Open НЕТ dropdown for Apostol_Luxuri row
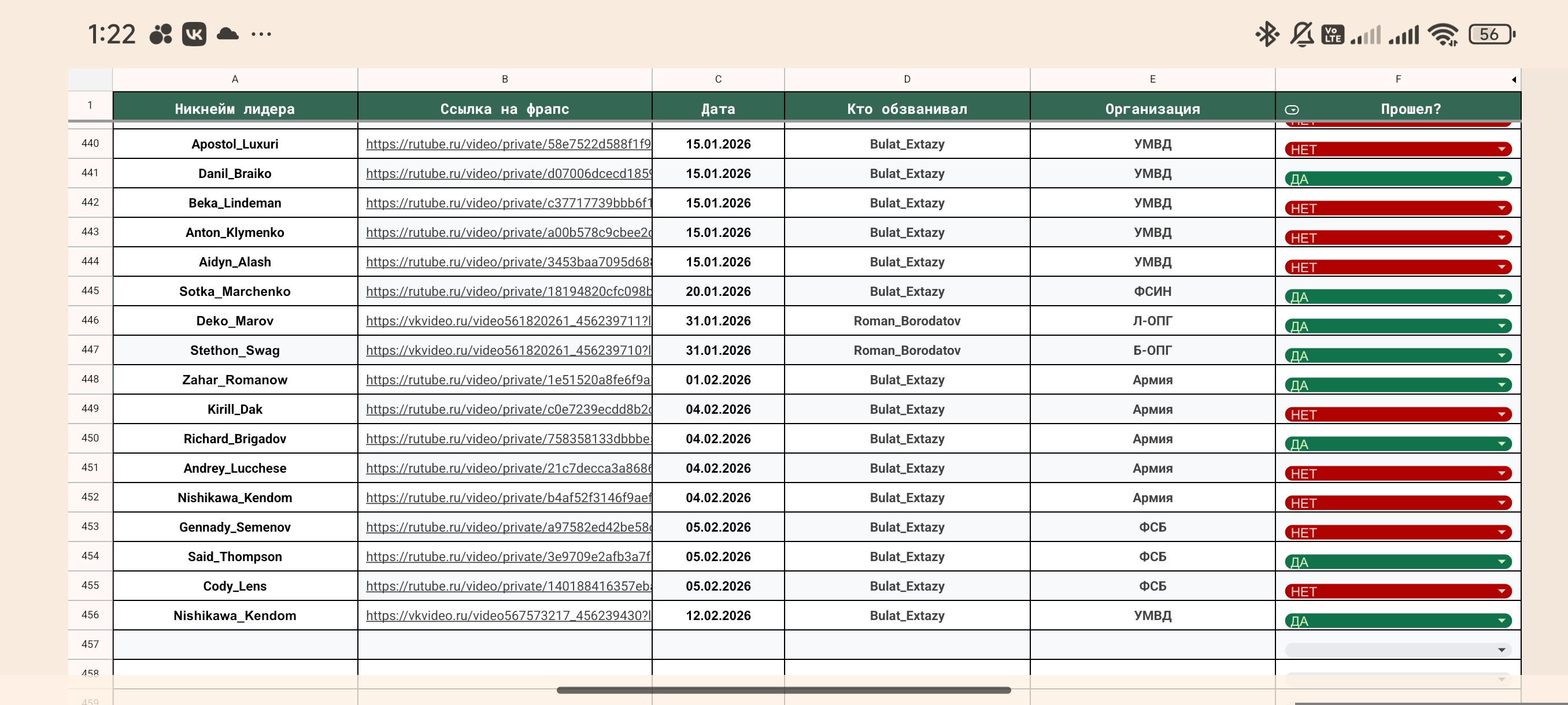 [1501, 149]
